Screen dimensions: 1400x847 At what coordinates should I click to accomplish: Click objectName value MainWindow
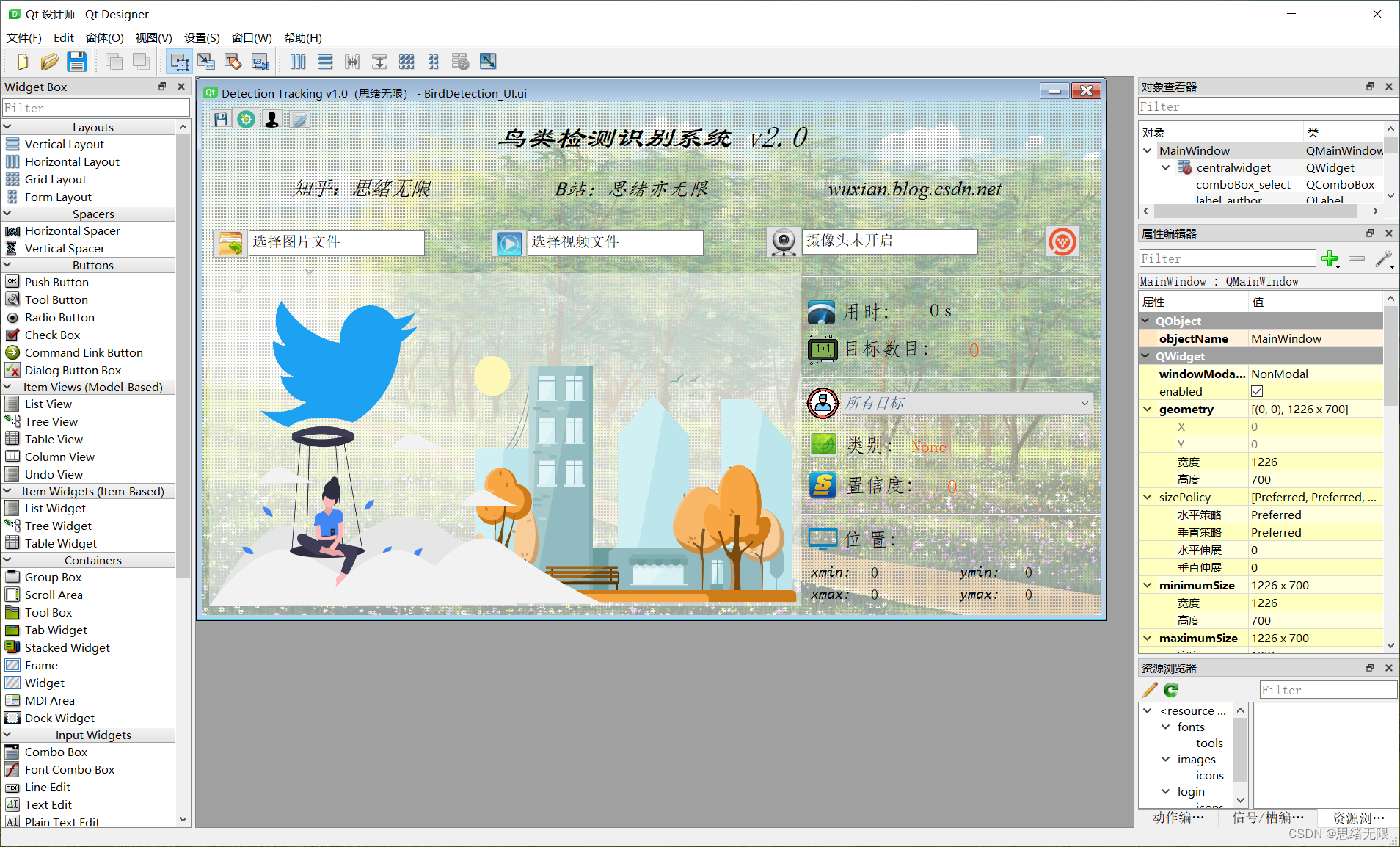click(1316, 339)
